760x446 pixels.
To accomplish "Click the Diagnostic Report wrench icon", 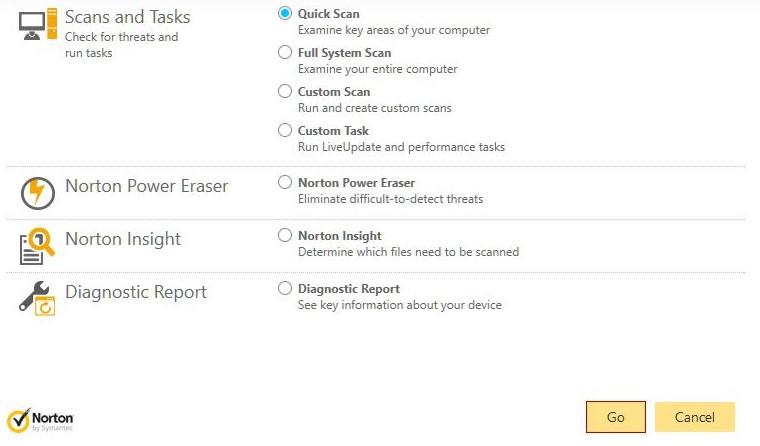I will pyautogui.click(x=37, y=298).
